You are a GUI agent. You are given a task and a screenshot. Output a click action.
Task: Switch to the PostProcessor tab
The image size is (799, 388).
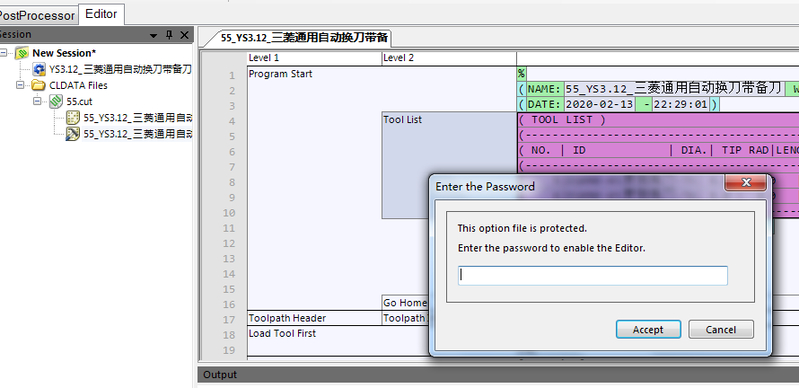(37, 15)
